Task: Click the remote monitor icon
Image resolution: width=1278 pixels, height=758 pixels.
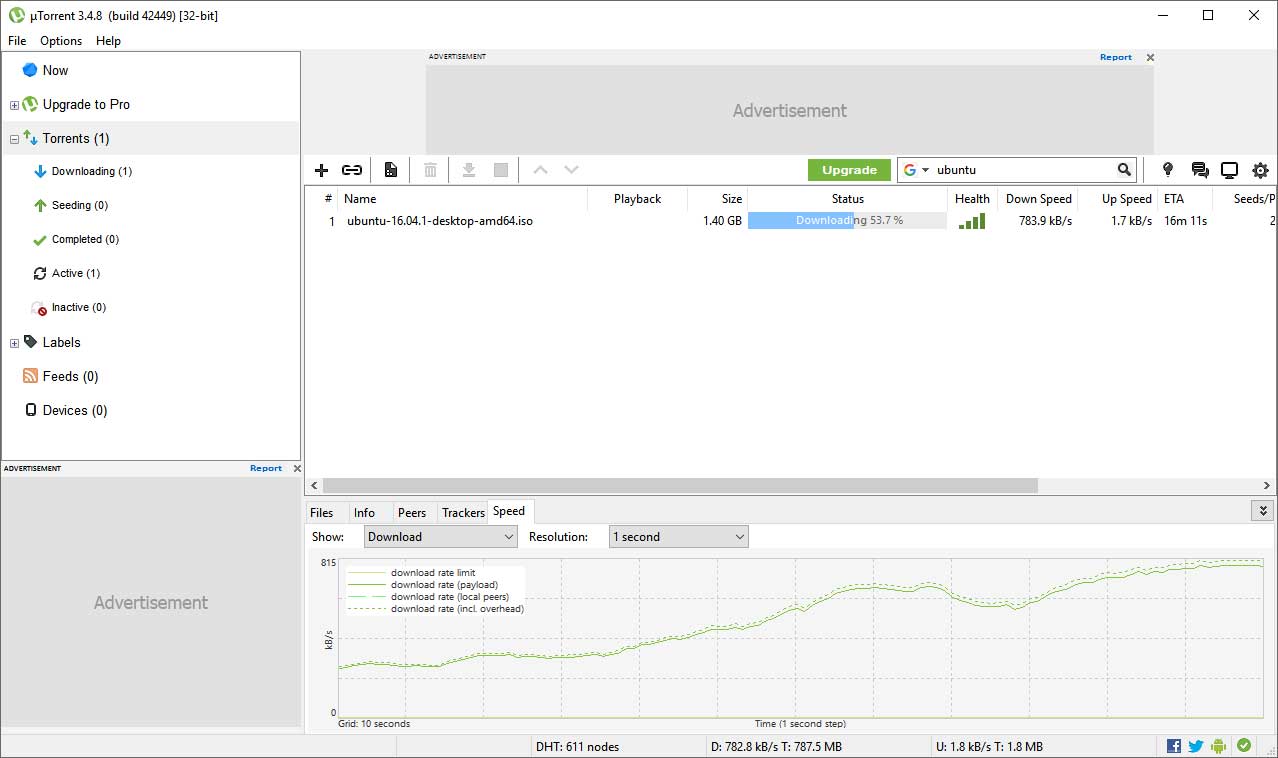Action: (x=1230, y=170)
